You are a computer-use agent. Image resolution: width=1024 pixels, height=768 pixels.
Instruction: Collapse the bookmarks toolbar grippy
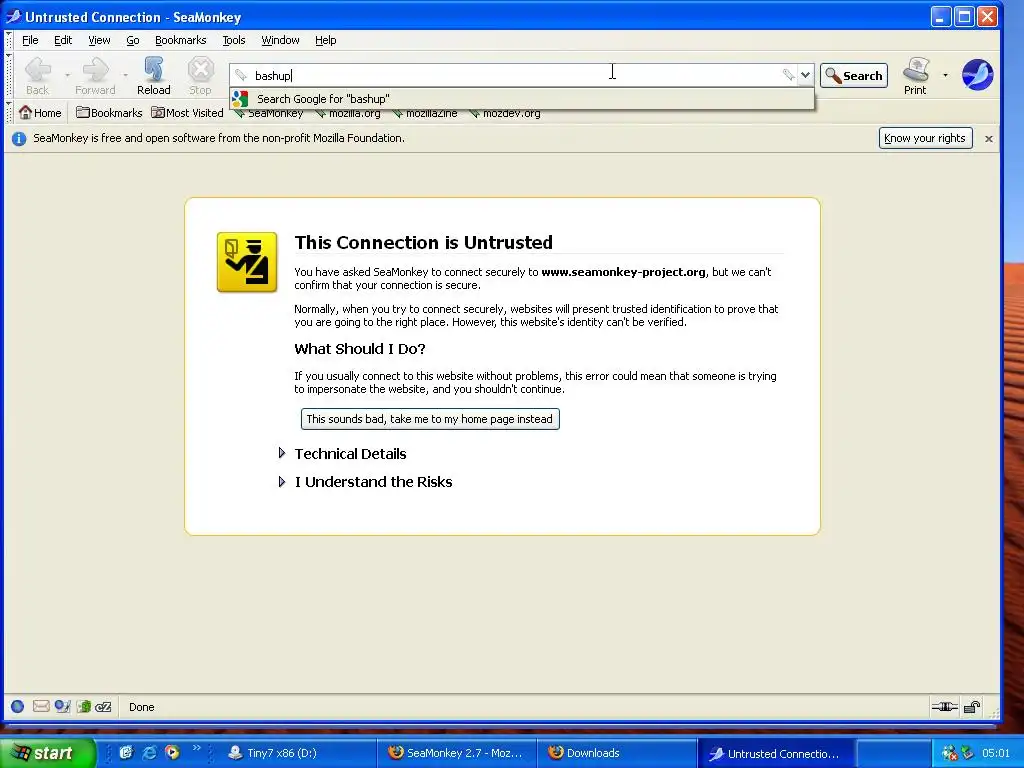tap(8, 113)
